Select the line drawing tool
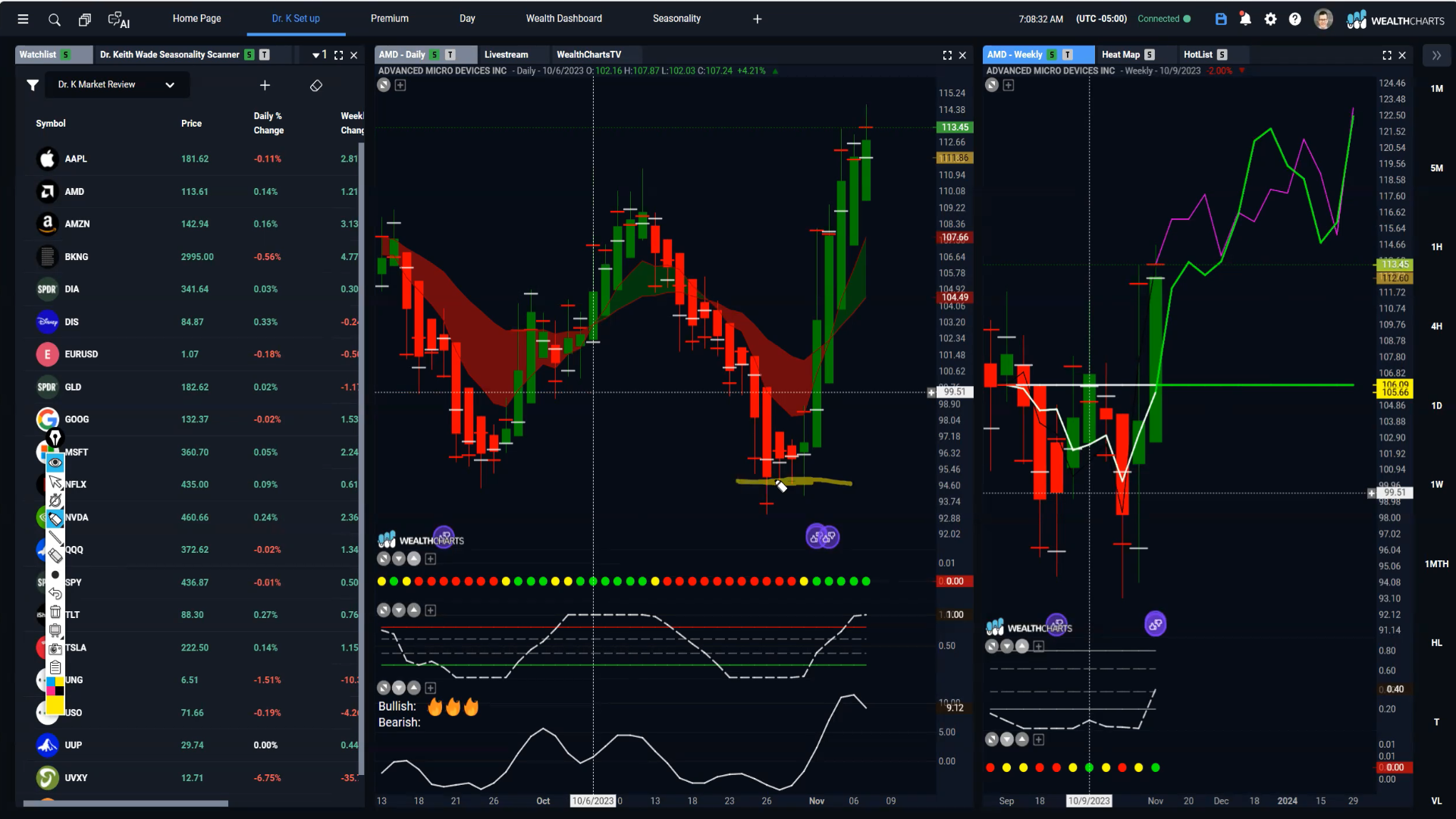The width and height of the screenshot is (1456, 819). [x=55, y=538]
